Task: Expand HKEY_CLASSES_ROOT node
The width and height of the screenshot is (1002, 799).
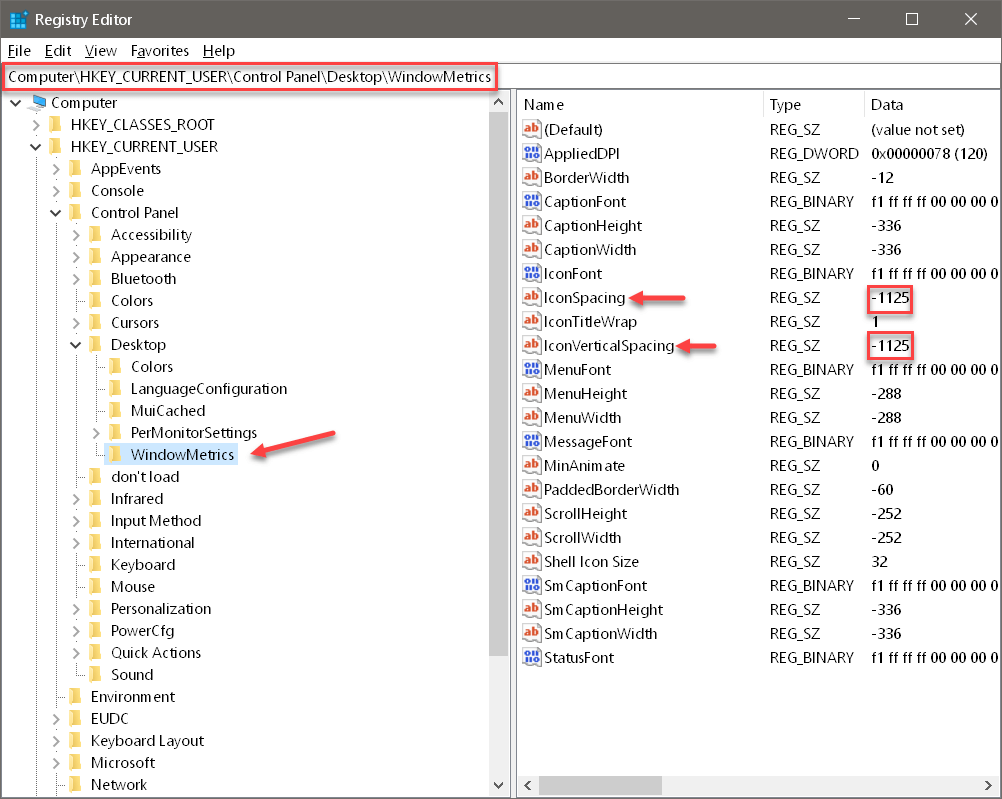Action: (36, 125)
